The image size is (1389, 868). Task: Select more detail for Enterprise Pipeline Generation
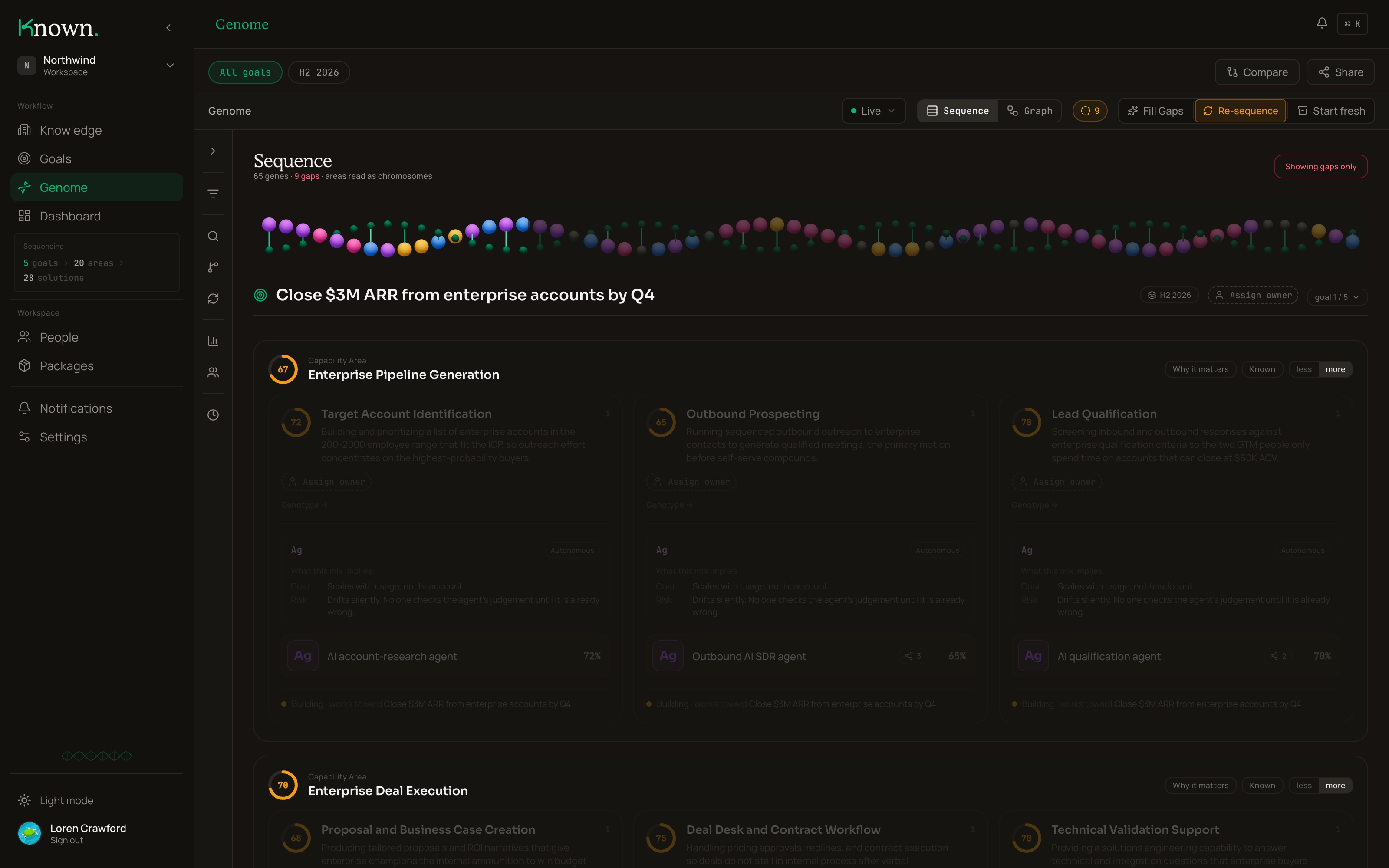point(1336,369)
